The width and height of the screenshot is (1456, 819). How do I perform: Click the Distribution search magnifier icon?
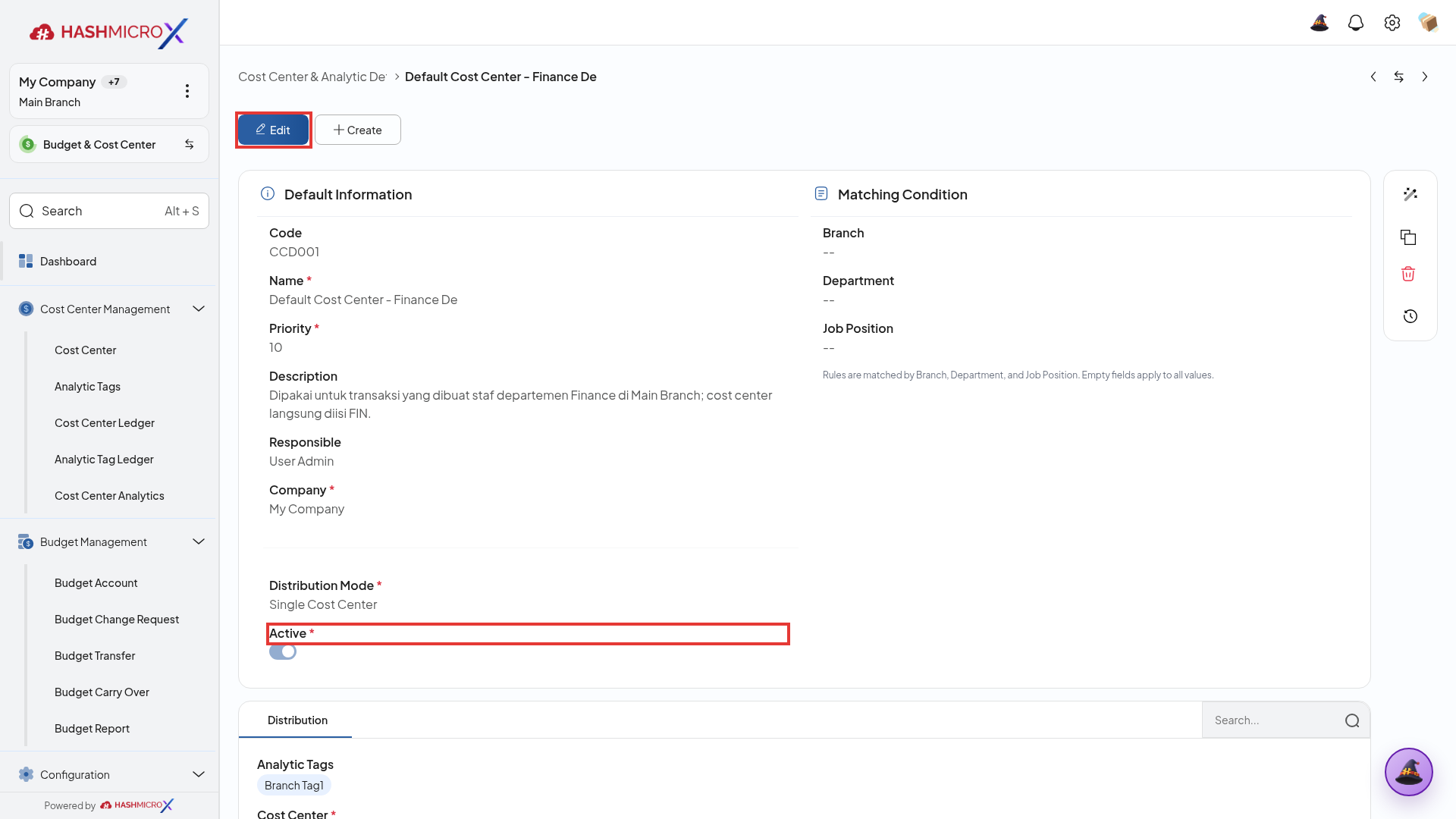pyautogui.click(x=1352, y=720)
